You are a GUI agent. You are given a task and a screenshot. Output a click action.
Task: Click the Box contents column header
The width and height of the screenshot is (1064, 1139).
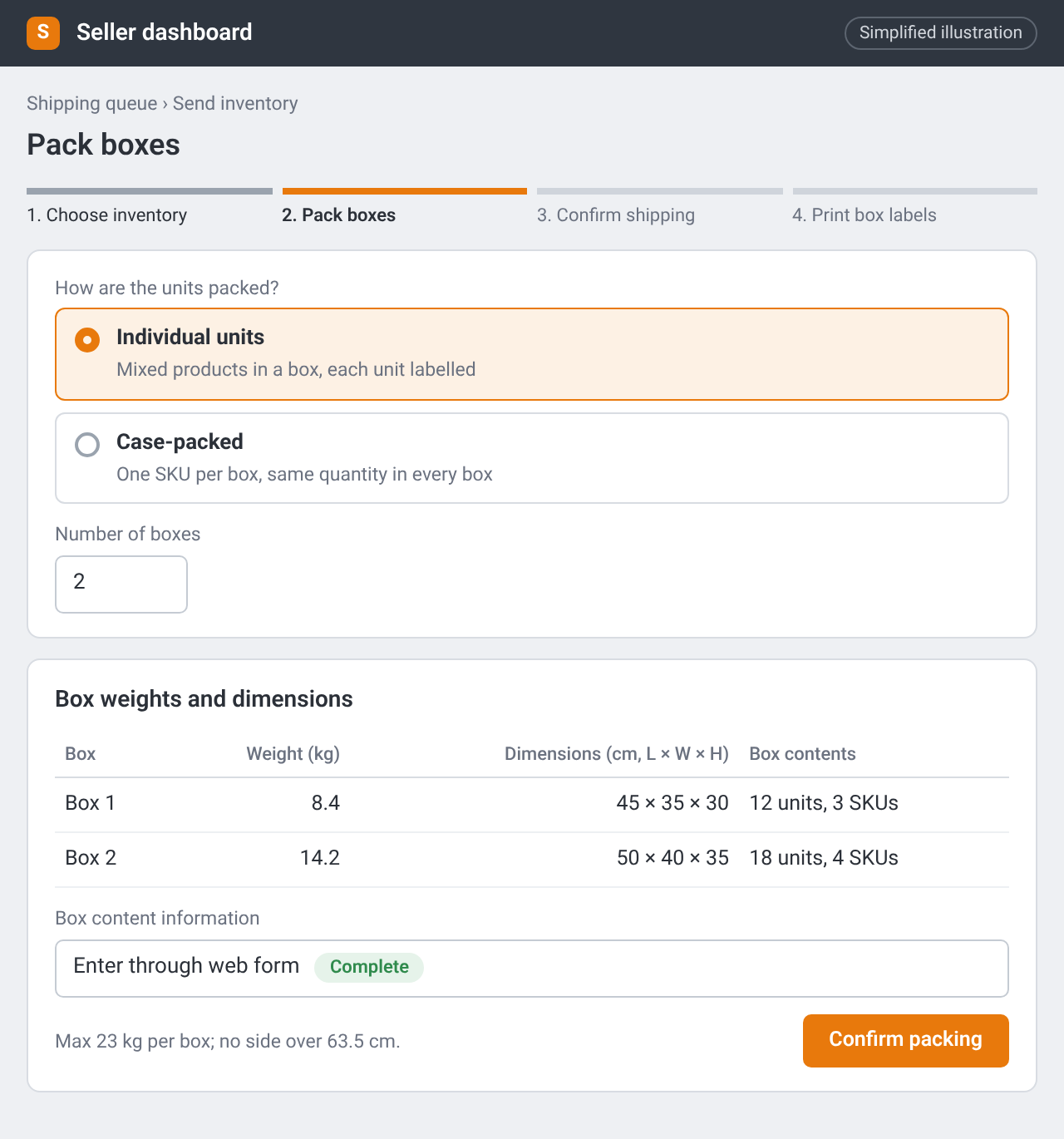802,754
